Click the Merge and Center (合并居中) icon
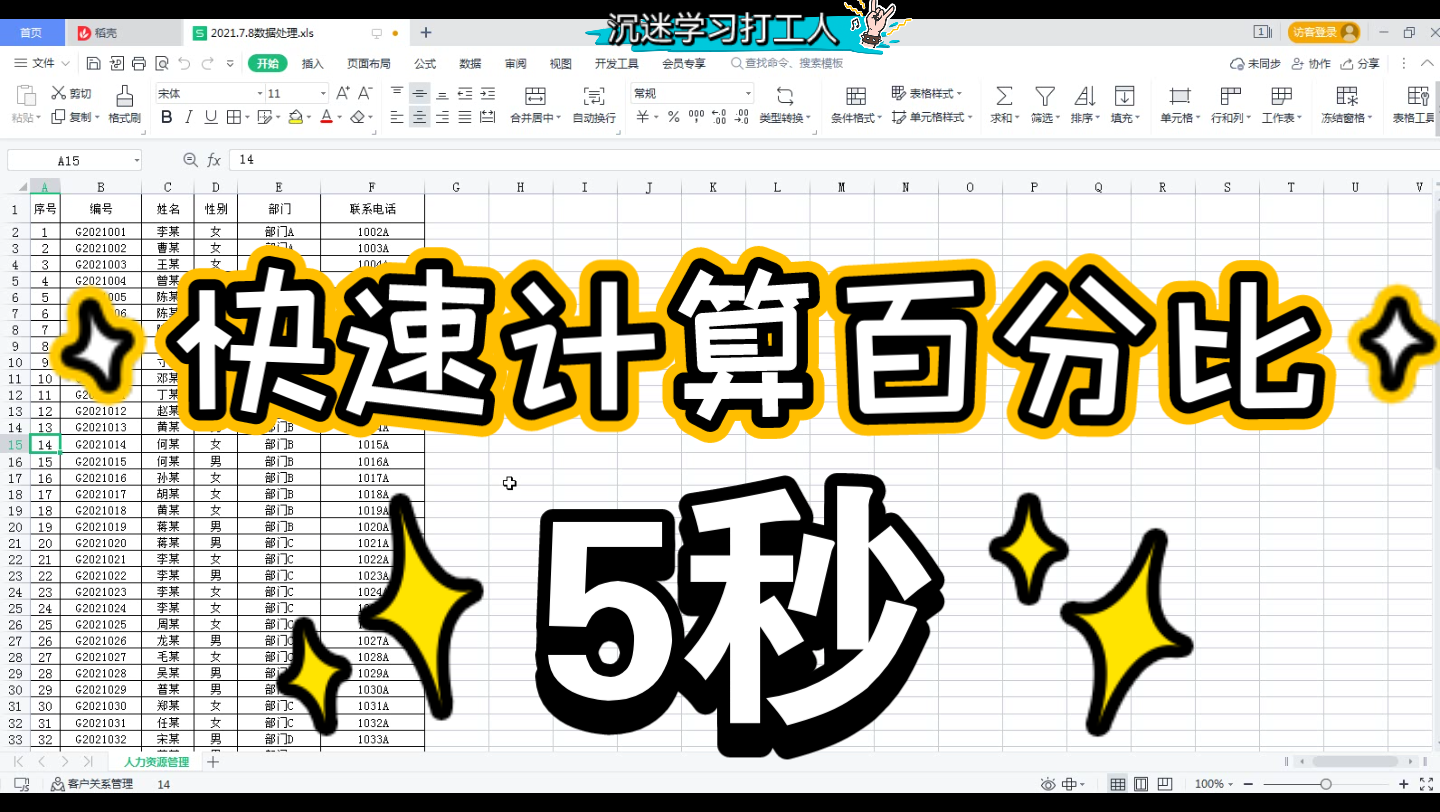The image size is (1440, 812). (x=535, y=96)
